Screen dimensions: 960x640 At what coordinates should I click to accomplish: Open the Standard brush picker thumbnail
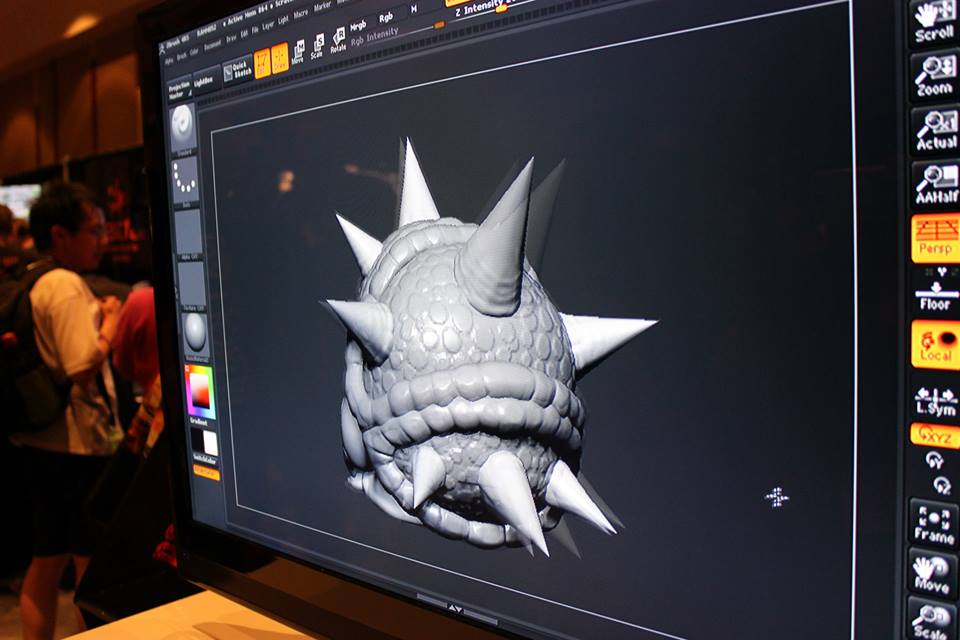(x=182, y=129)
